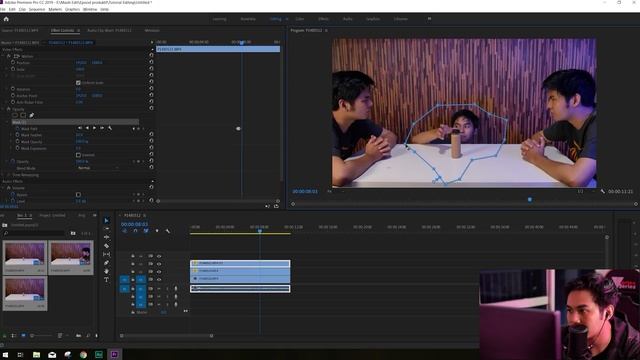Expand the Mask Feather property
The image size is (640, 360).
coord(12,135)
